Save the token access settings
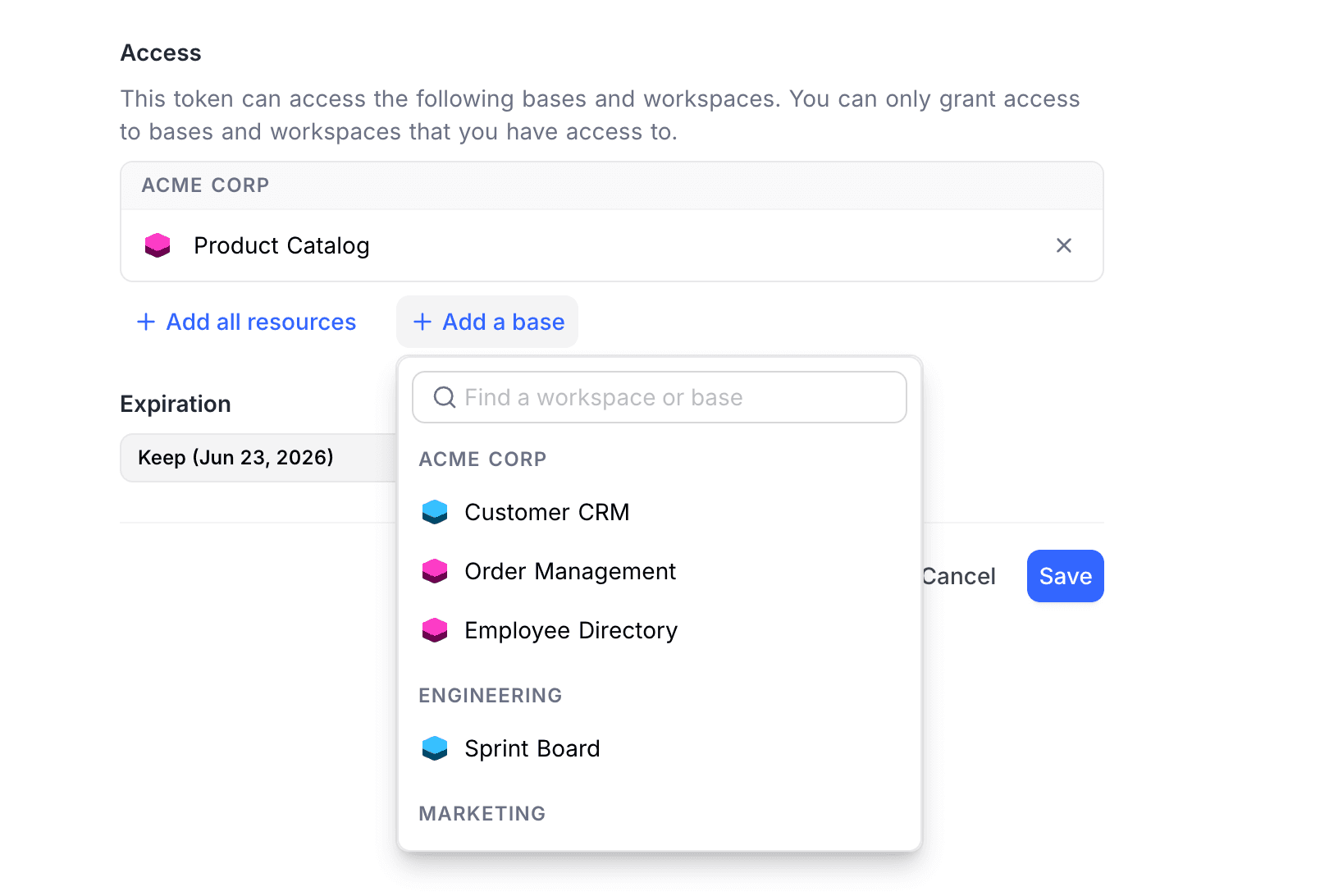This screenshot has width=1329, height=896. coord(1065,576)
